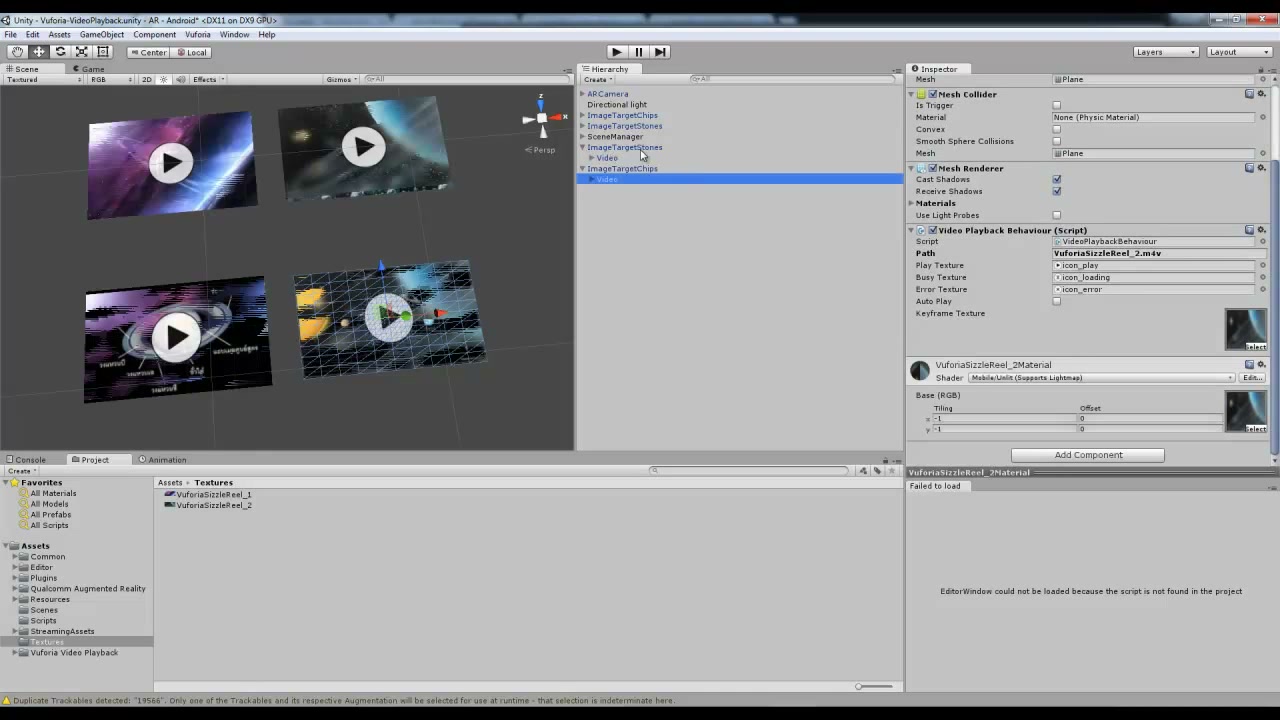Click the Add Component button
1280x720 pixels.
pos(1088,455)
